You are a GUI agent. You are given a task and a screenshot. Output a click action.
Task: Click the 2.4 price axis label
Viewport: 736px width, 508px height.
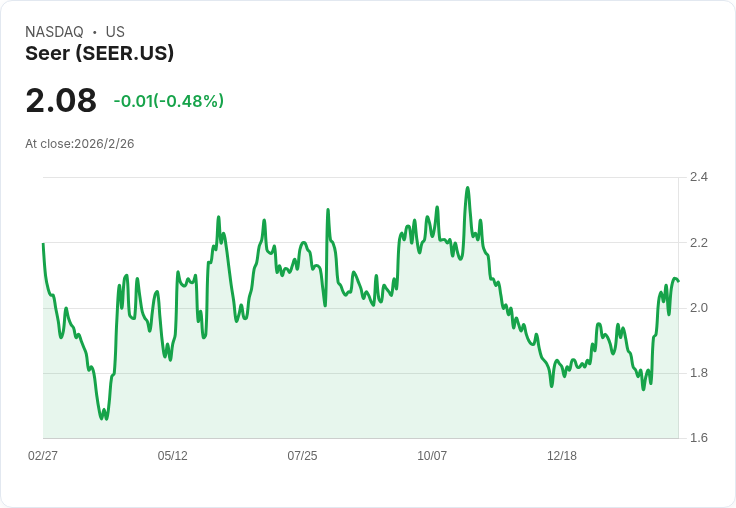coord(698,177)
